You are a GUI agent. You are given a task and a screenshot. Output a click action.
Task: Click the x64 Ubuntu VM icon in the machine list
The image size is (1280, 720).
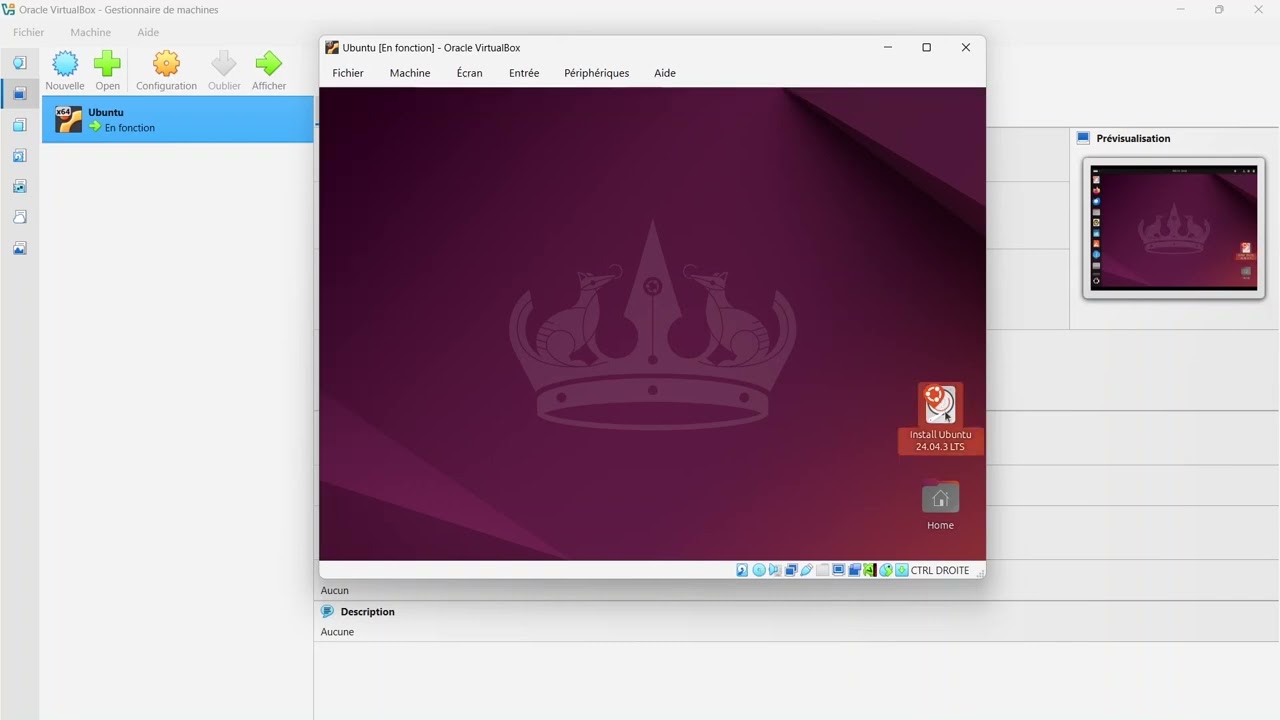[69, 119]
